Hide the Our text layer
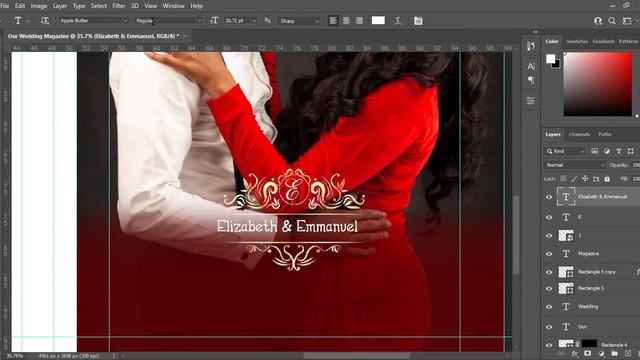The width and height of the screenshot is (640, 360). [x=549, y=327]
